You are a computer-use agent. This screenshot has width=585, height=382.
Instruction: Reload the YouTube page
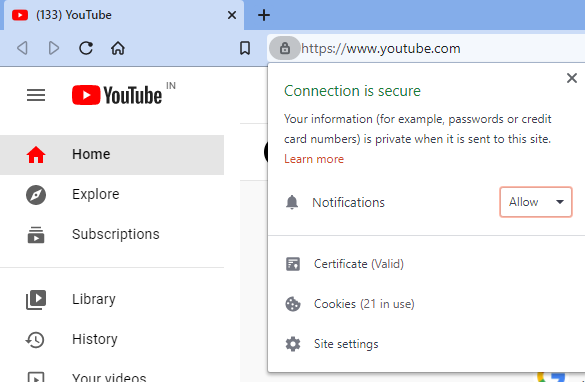(x=86, y=48)
